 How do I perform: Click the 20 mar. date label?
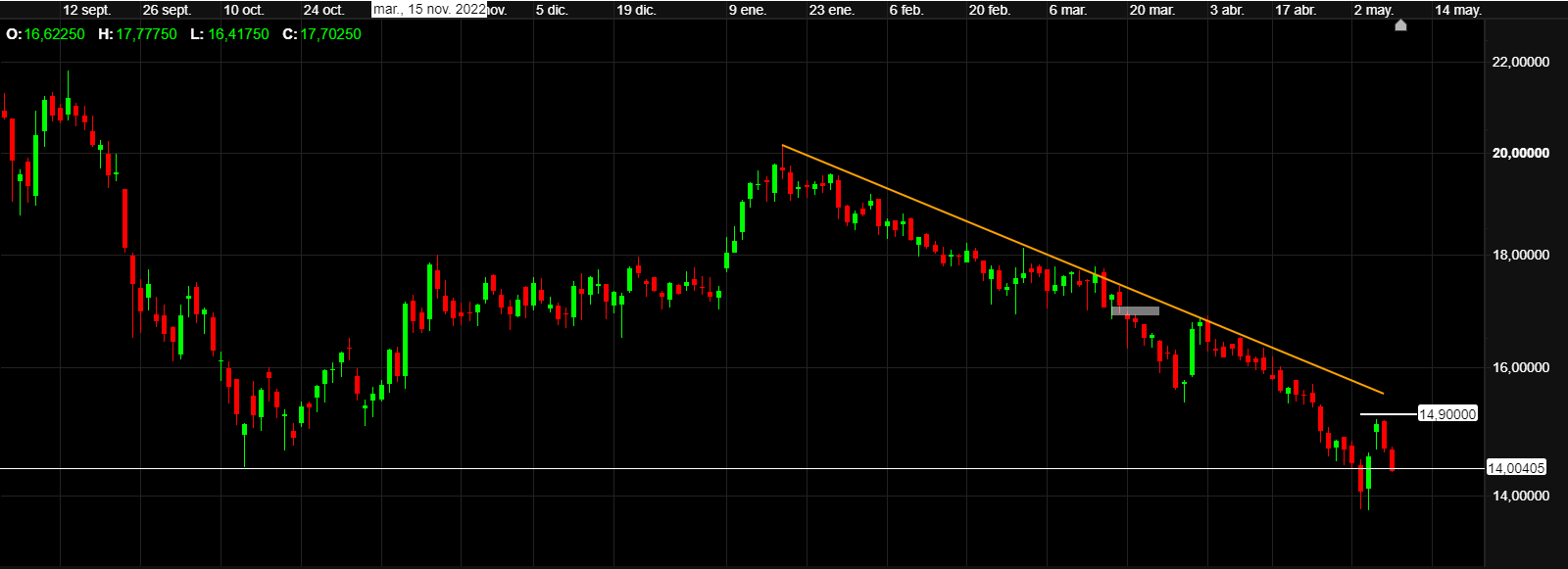click(1152, 10)
